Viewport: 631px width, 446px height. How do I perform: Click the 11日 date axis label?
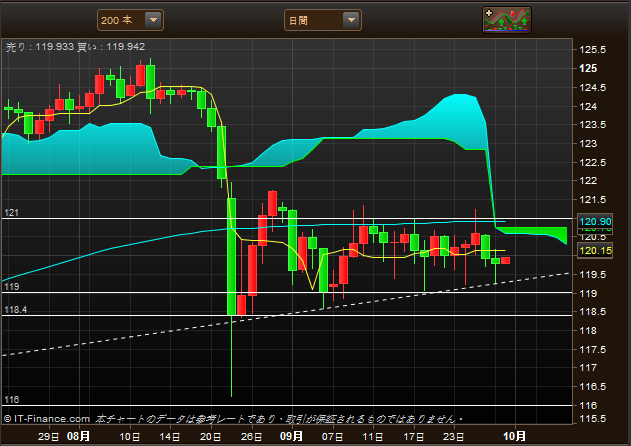(373, 436)
